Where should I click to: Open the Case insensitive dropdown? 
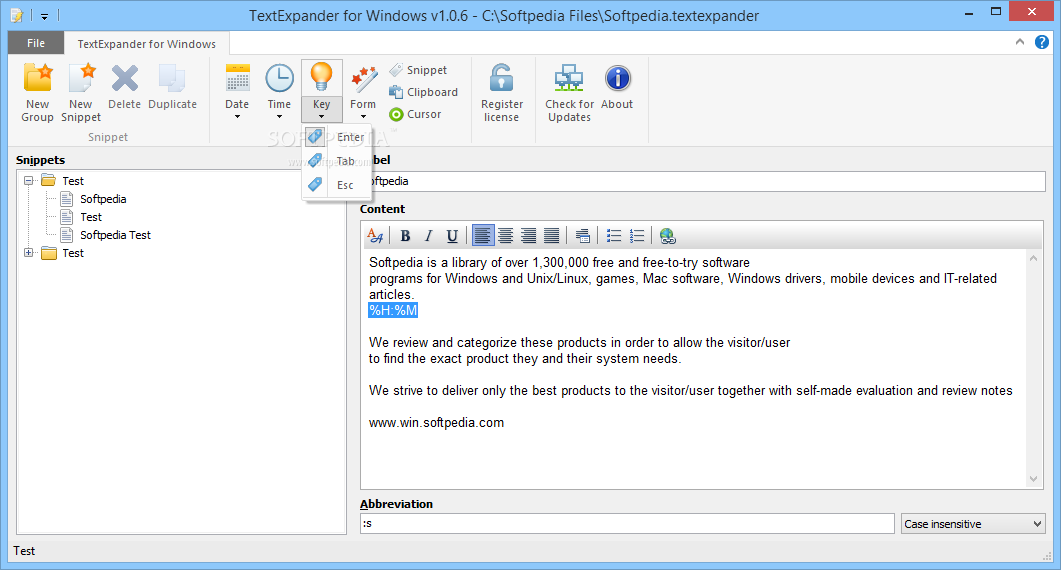point(973,523)
